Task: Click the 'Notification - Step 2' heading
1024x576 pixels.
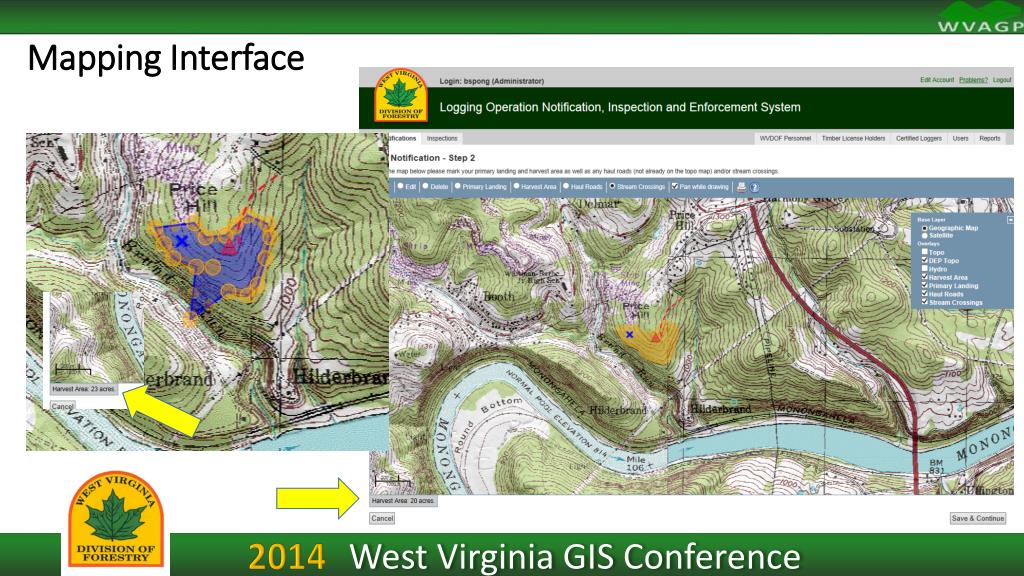Action: [432, 158]
